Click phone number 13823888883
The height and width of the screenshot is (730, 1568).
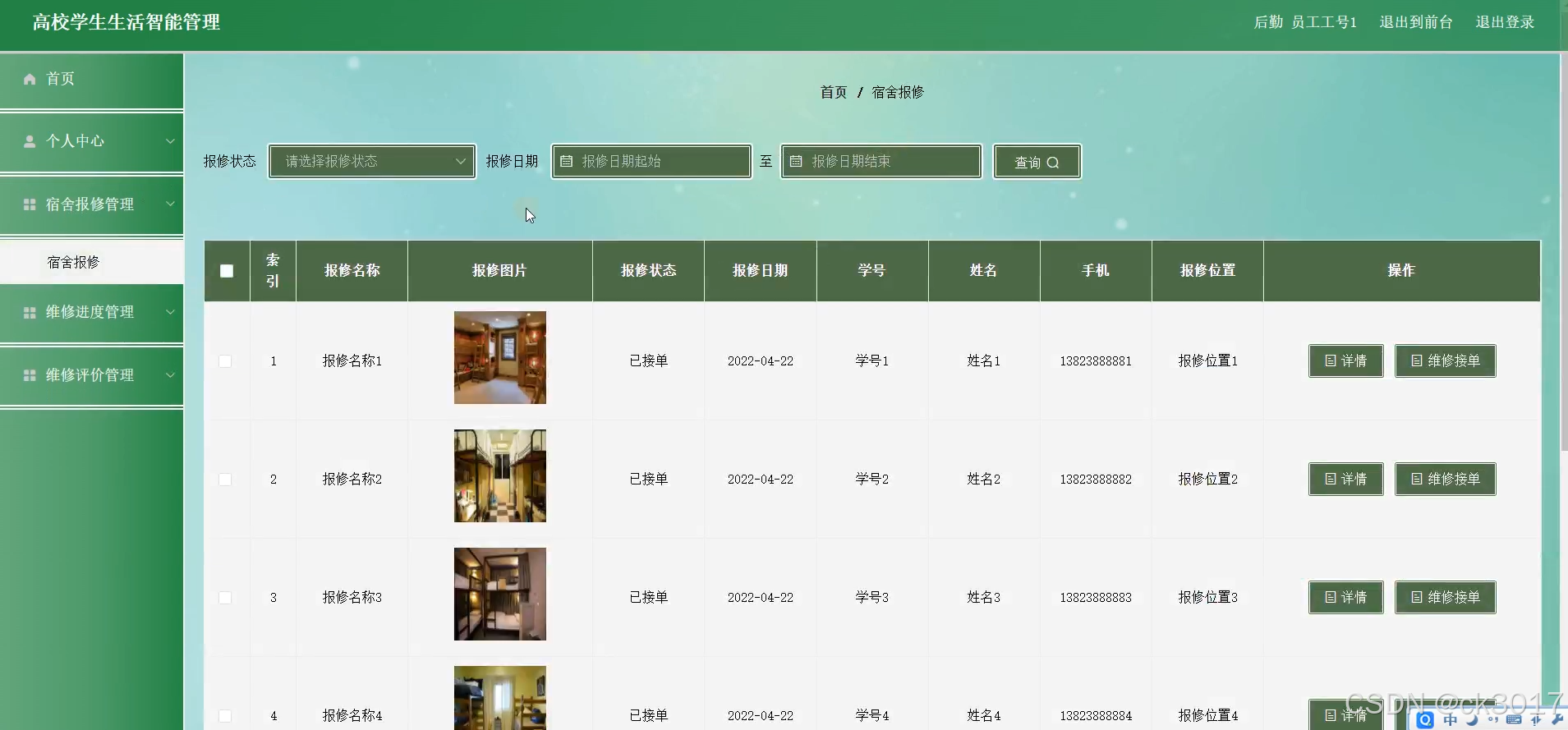(1096, 598)
